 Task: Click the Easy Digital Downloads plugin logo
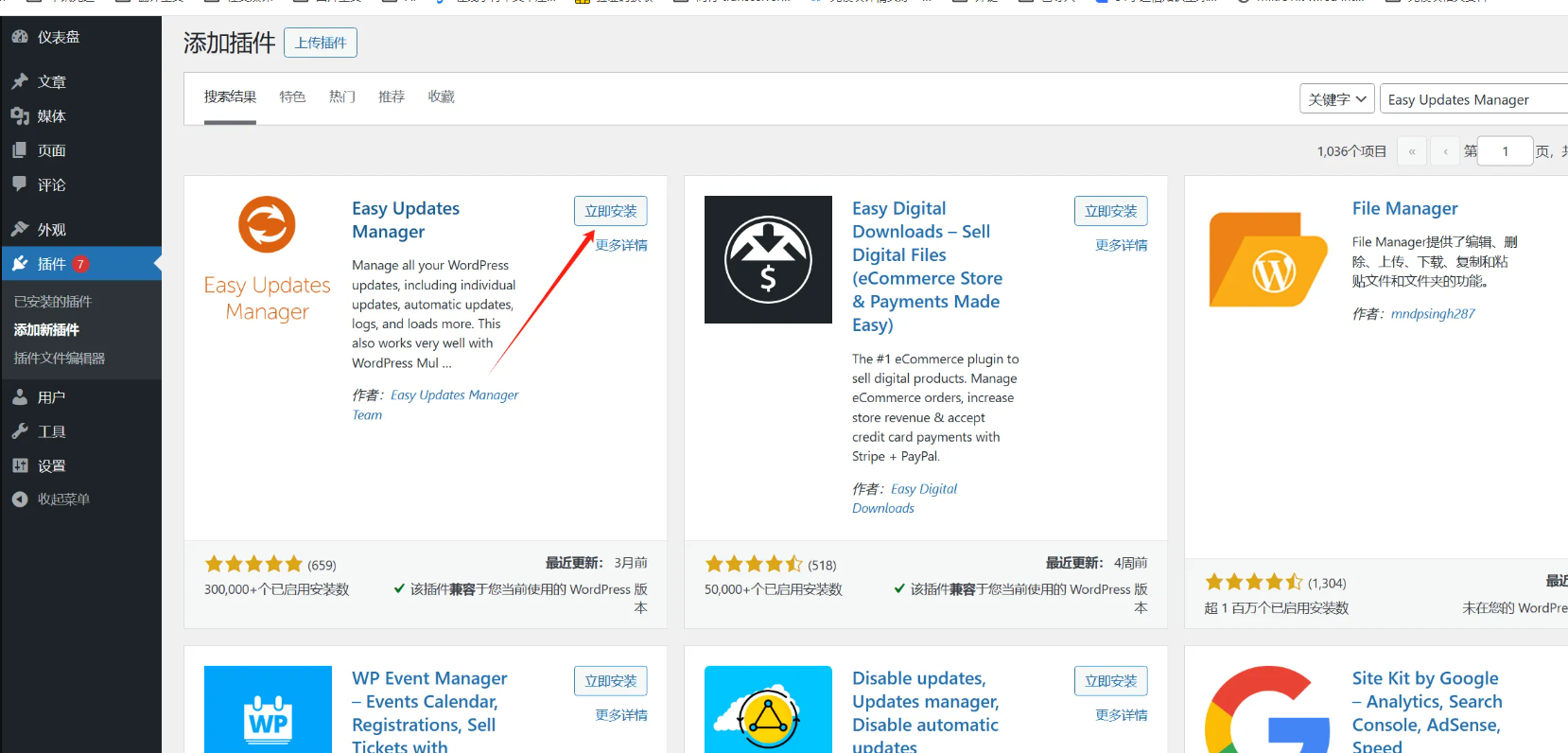[x=768, y=259]
